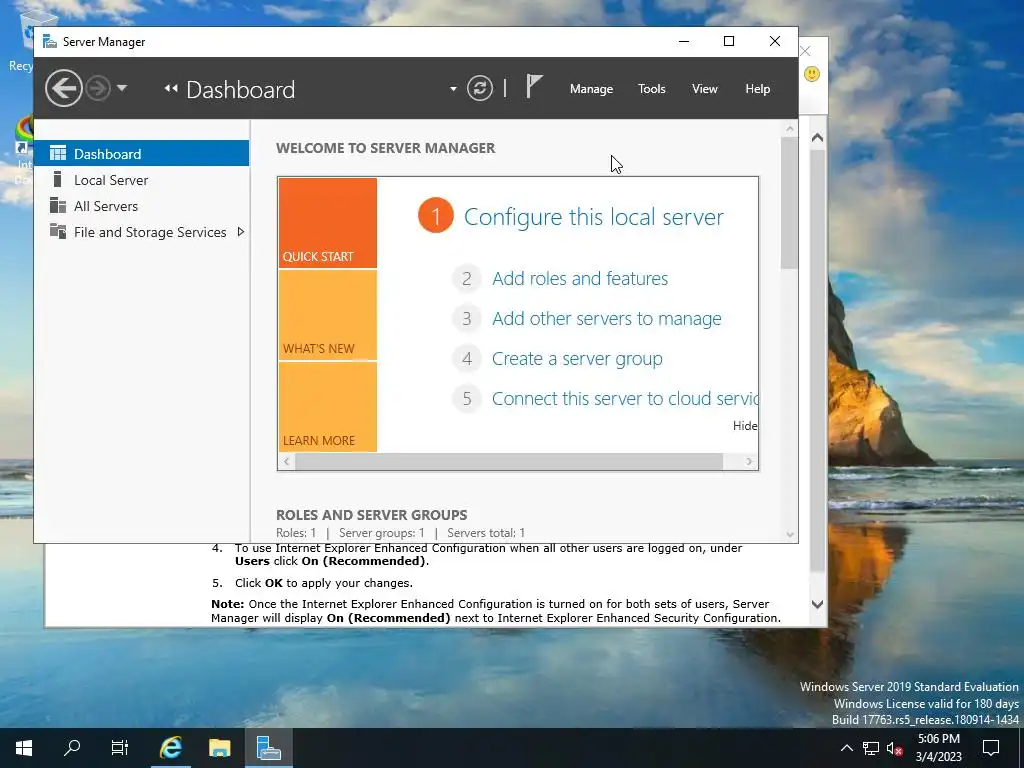This screenshot has width=1024, height=768.
Task: Click the back navigation arrow in Server Manager
Action: pos(63,88)
